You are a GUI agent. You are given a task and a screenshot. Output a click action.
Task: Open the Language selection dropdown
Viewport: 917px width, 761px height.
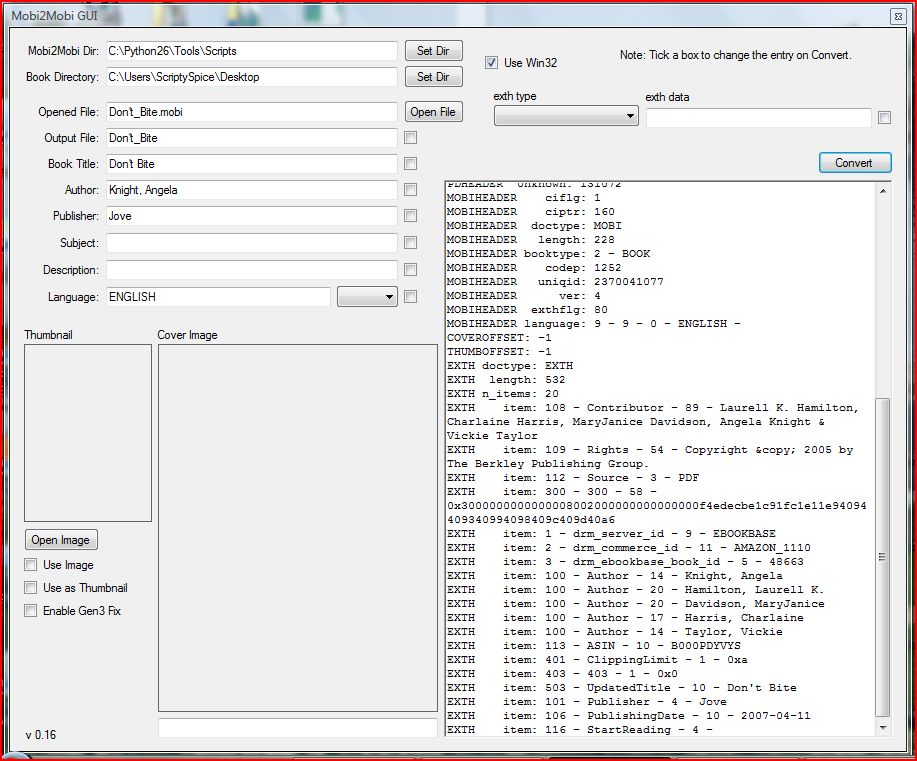coord(367,297)
